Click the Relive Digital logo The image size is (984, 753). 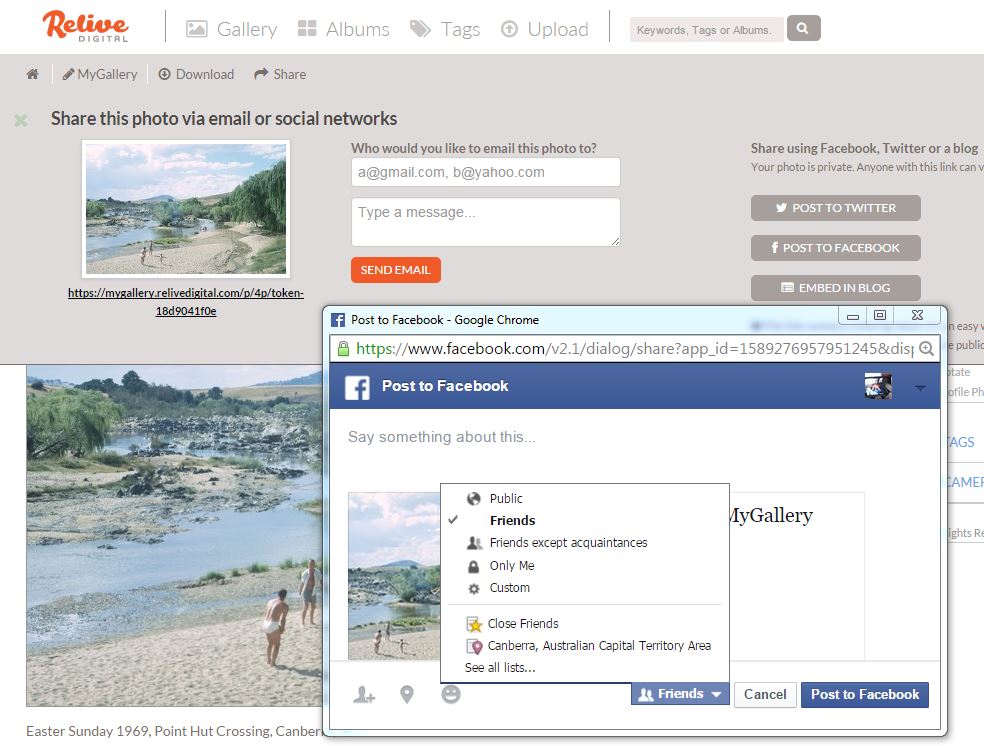[x=85, y=26]
